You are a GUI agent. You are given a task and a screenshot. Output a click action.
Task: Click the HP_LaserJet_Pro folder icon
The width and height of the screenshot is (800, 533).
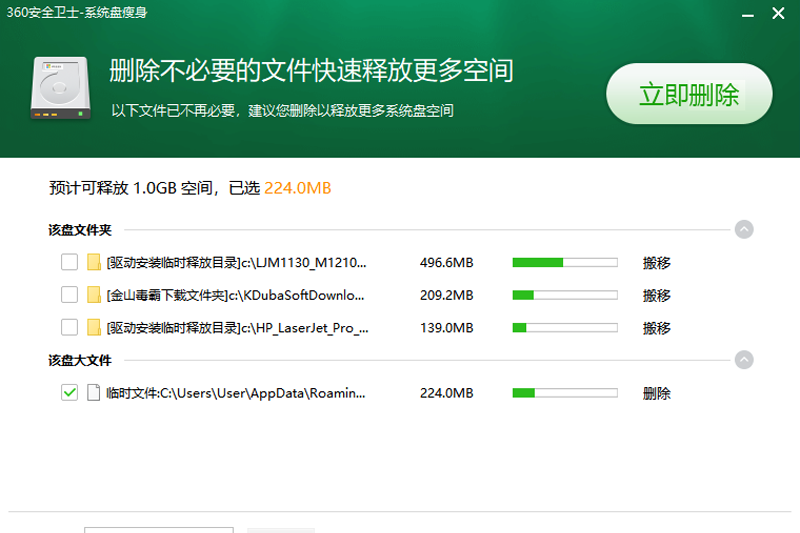[93, 327]
